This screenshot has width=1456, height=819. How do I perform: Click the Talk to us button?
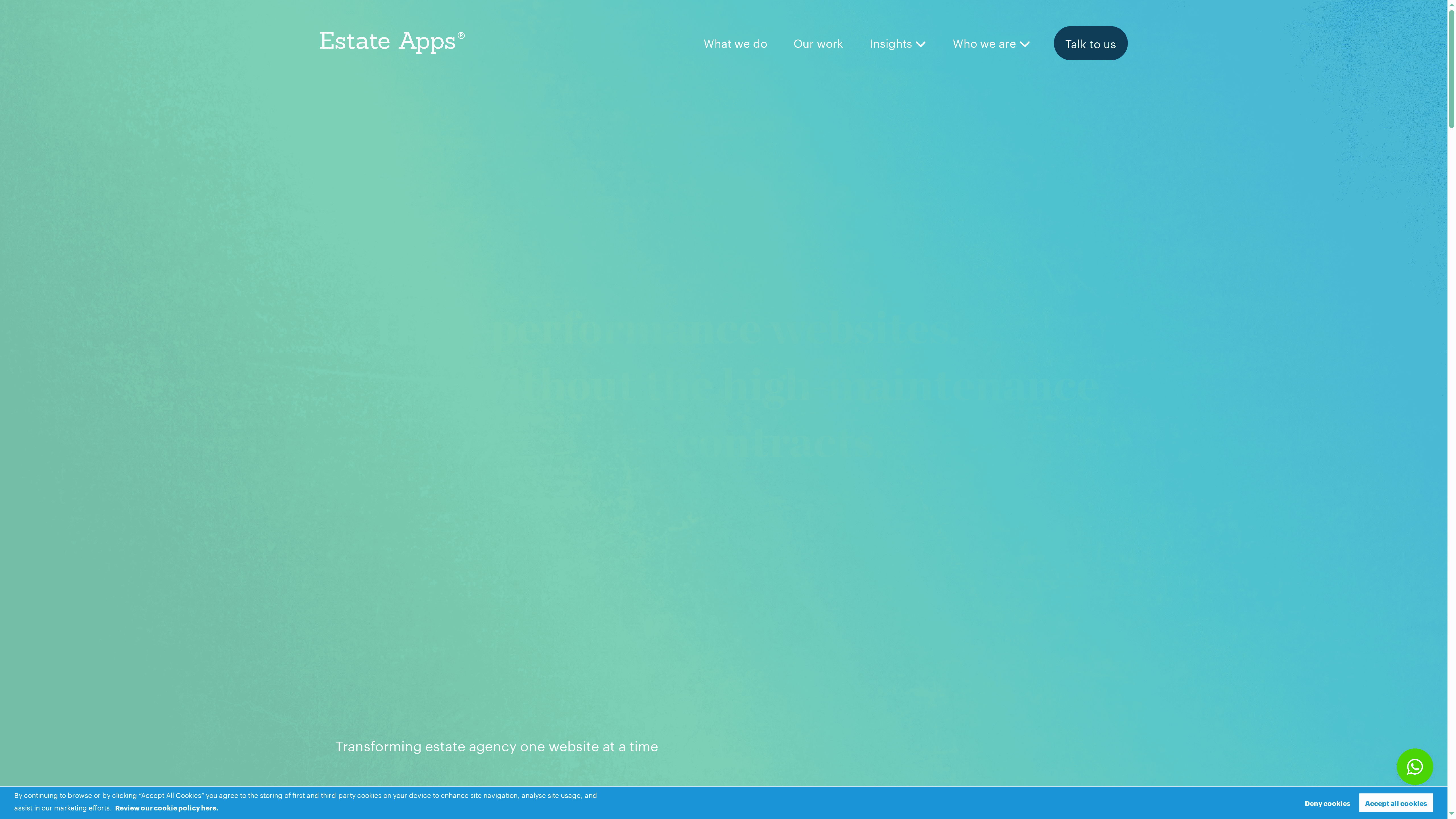pos(1090,44)
